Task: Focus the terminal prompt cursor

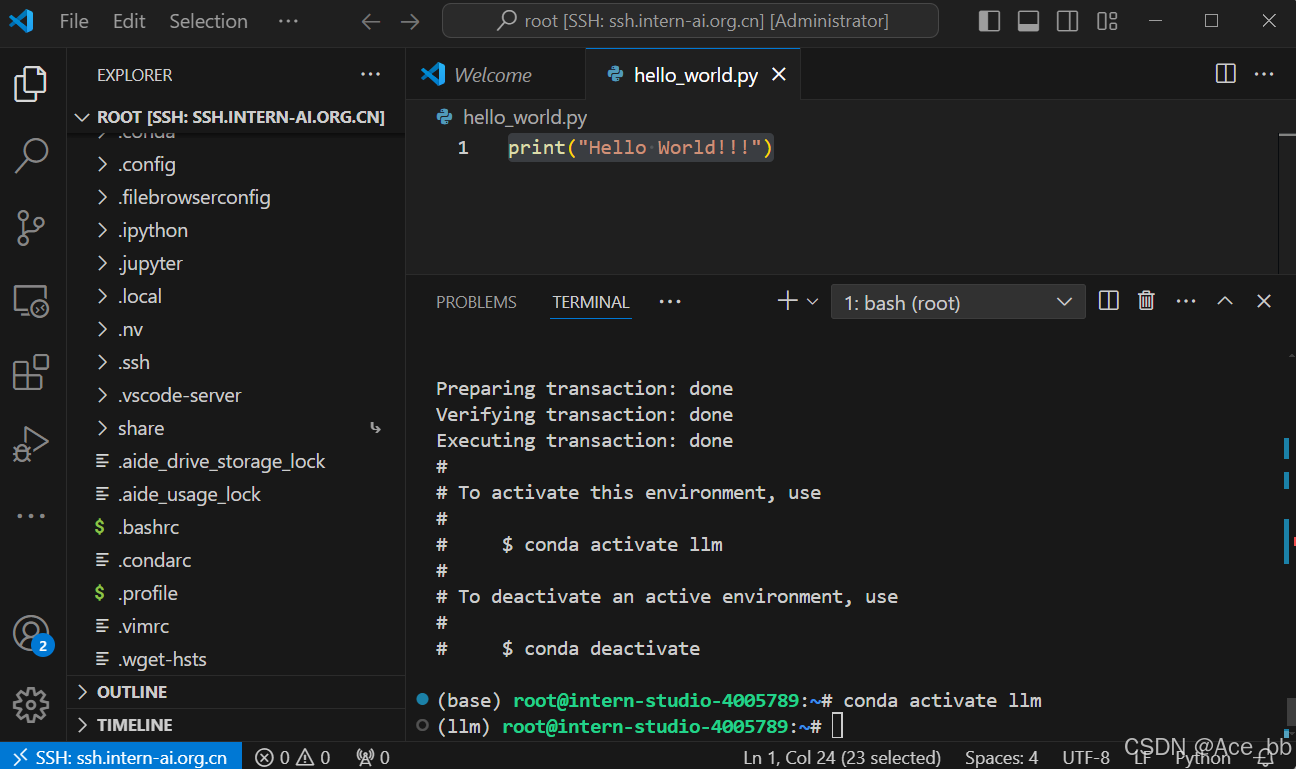Action: pyautogui.click(x=837, y=726)
